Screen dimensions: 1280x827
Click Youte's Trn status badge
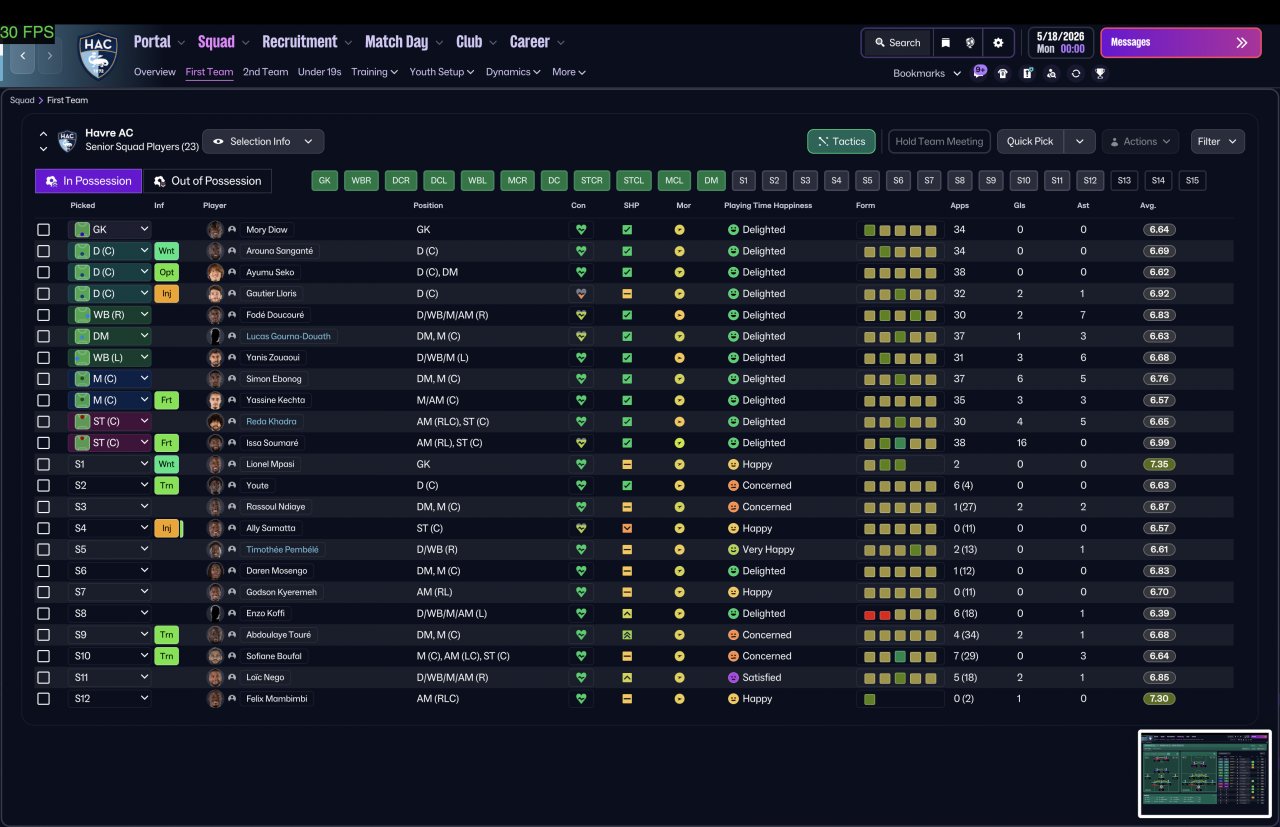(x=167, y=486)
